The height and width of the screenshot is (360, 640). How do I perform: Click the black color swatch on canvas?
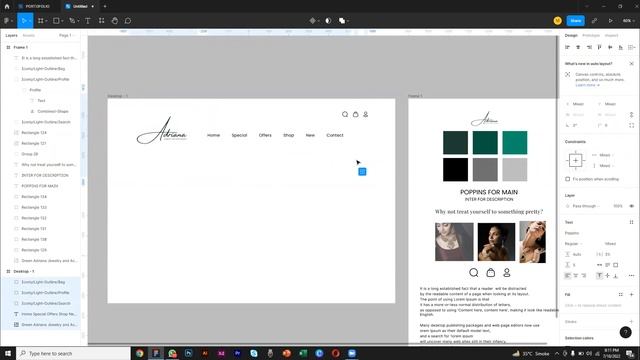click(x=456, y=169)
